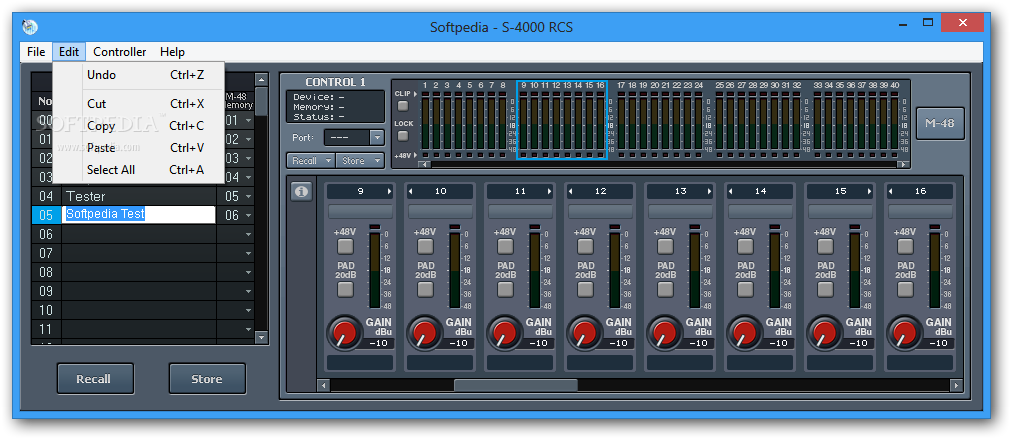Toggle PAD 20dB on channel 15

(x=825, y=289)
